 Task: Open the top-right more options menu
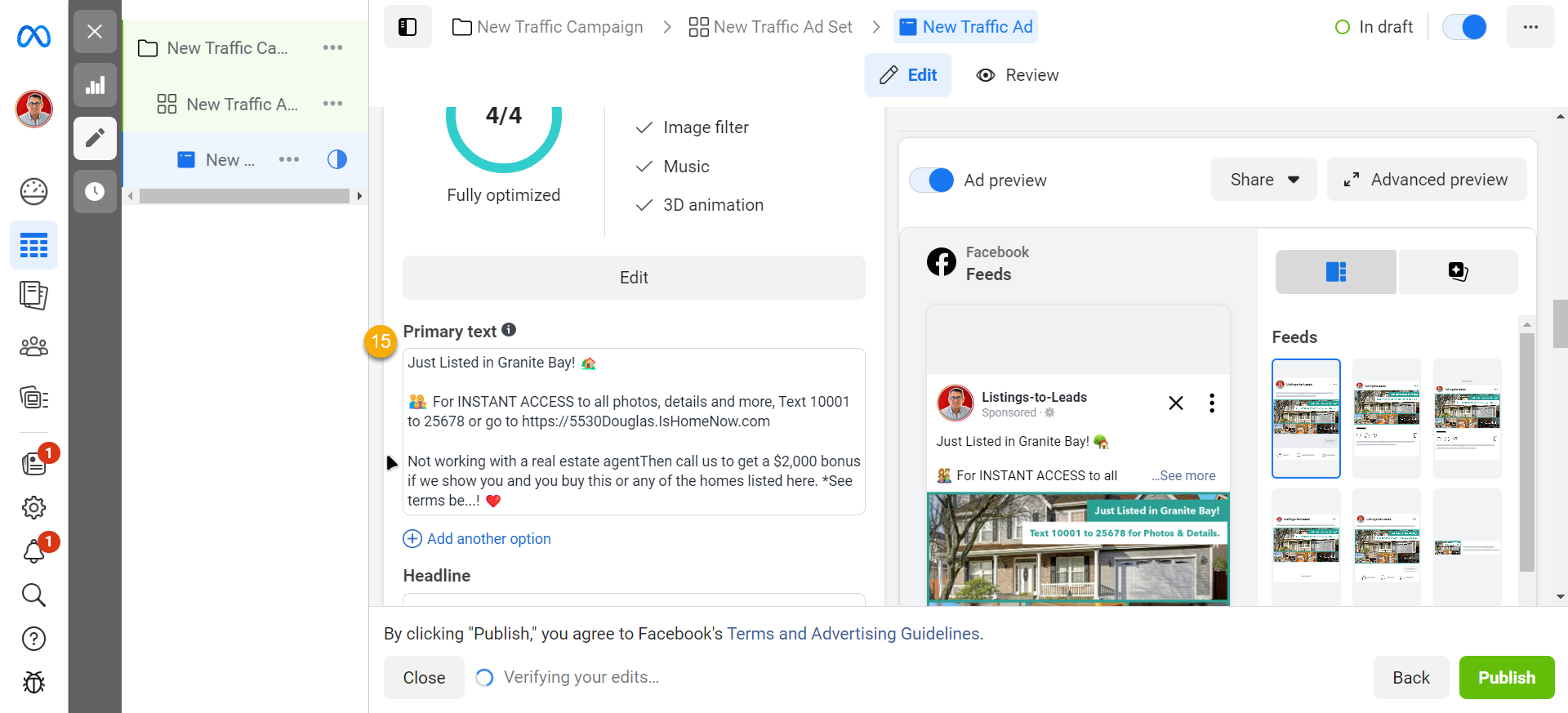point(1530,27)
